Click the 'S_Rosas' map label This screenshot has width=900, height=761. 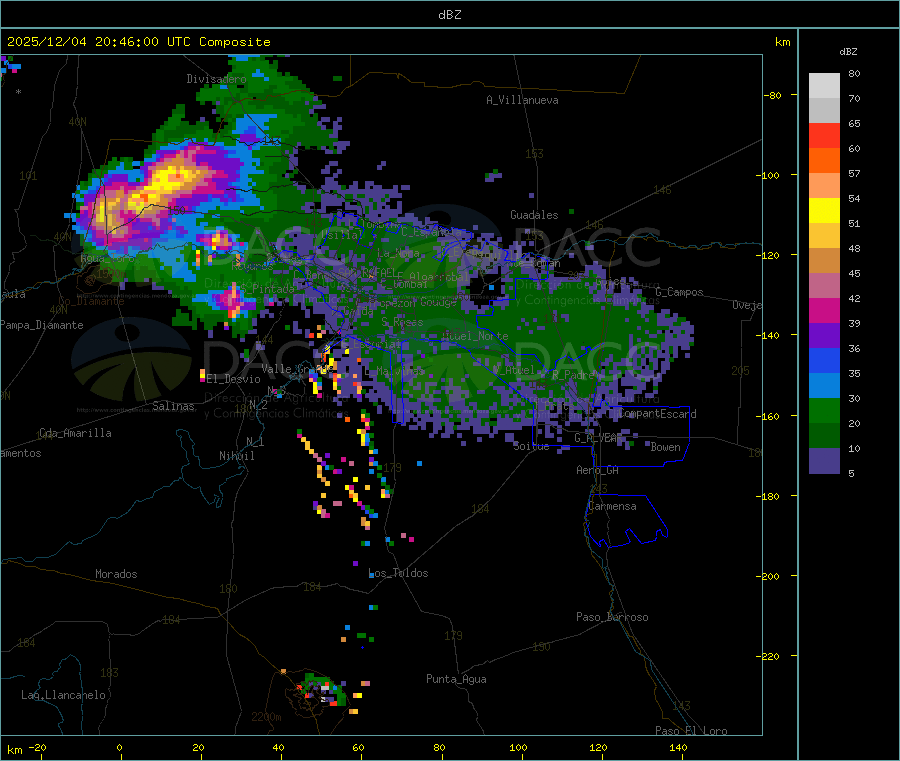(x=402, y=322)
